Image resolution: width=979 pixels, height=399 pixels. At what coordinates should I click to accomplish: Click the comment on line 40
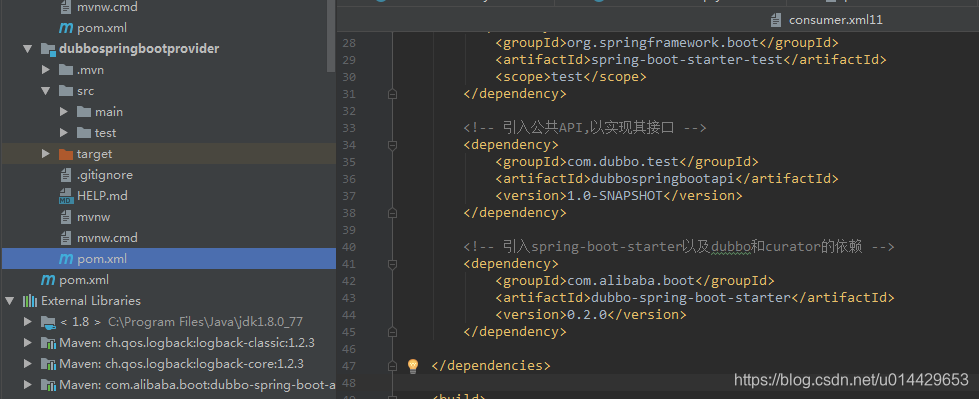pyautogui.click(x=679, y=247)
